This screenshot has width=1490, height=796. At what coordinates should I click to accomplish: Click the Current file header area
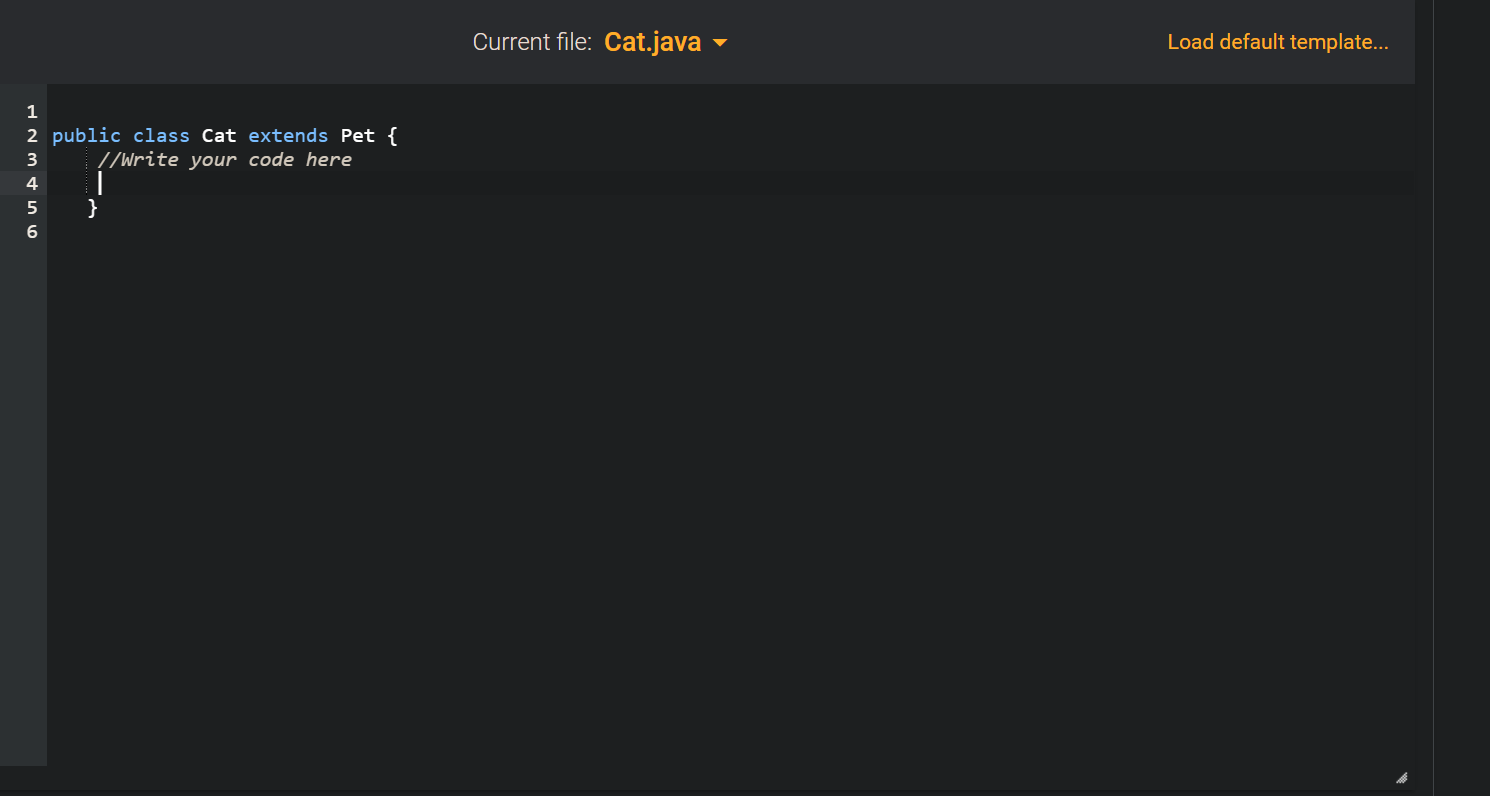coord(532,42)
